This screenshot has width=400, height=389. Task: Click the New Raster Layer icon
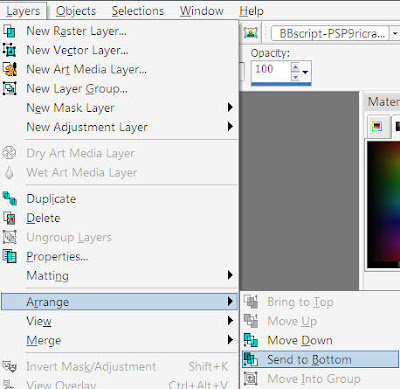pyautogui.click(x=9, y=31)
